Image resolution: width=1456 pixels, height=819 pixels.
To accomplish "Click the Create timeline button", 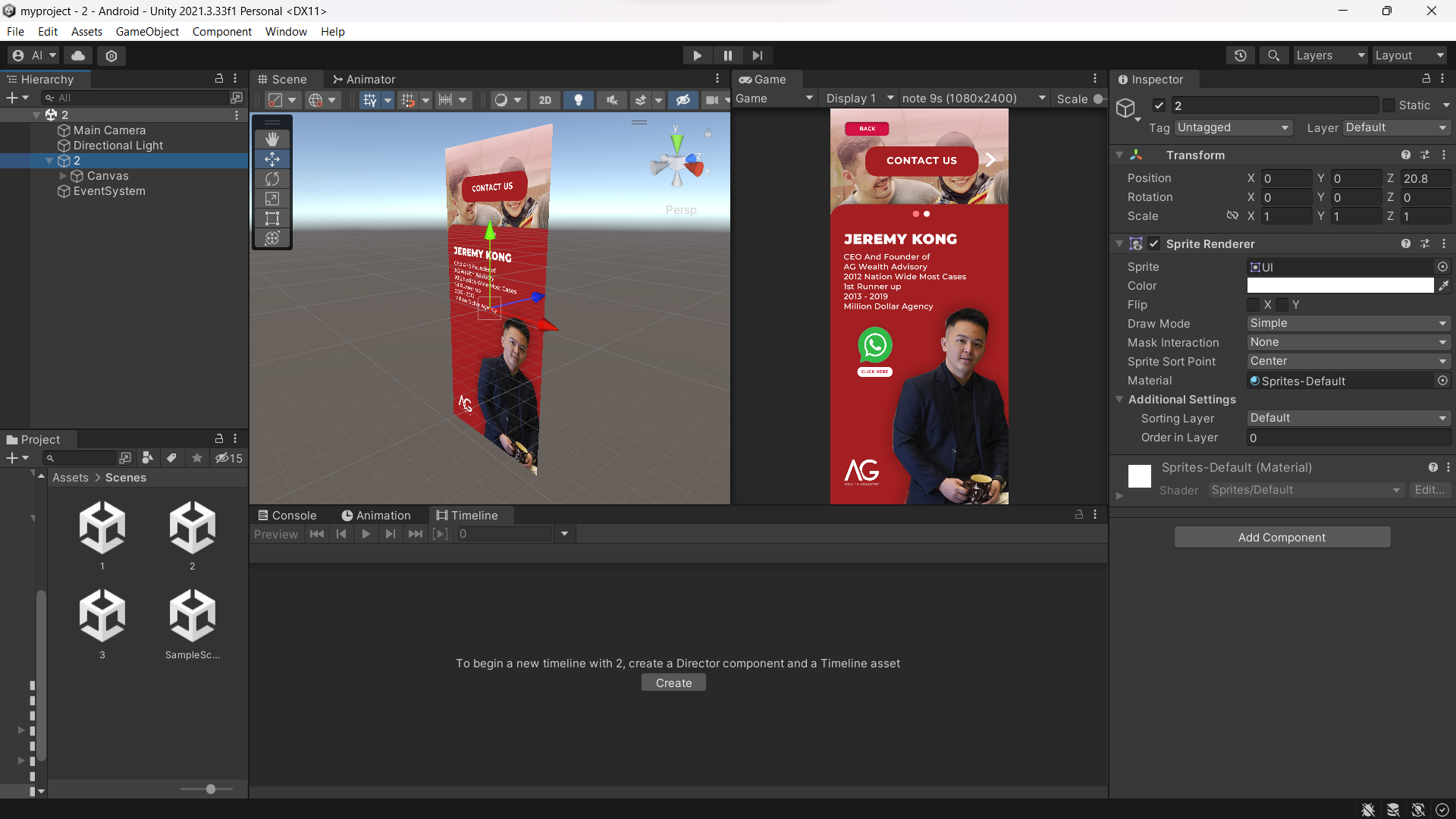I will [673, 682].
